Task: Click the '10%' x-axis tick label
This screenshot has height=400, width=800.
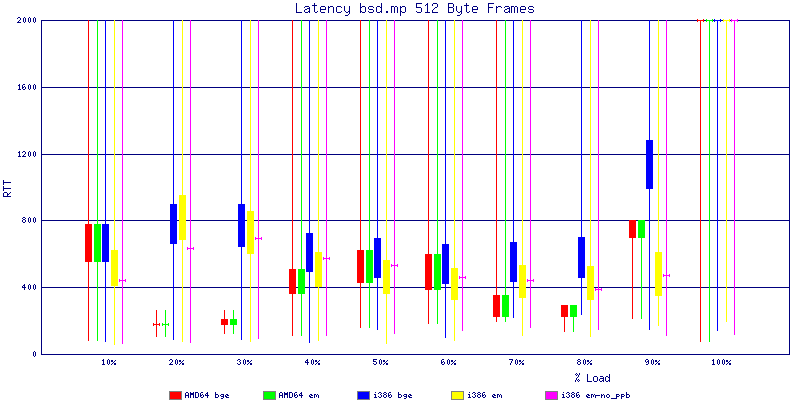Action: click(x=109, y=362)
